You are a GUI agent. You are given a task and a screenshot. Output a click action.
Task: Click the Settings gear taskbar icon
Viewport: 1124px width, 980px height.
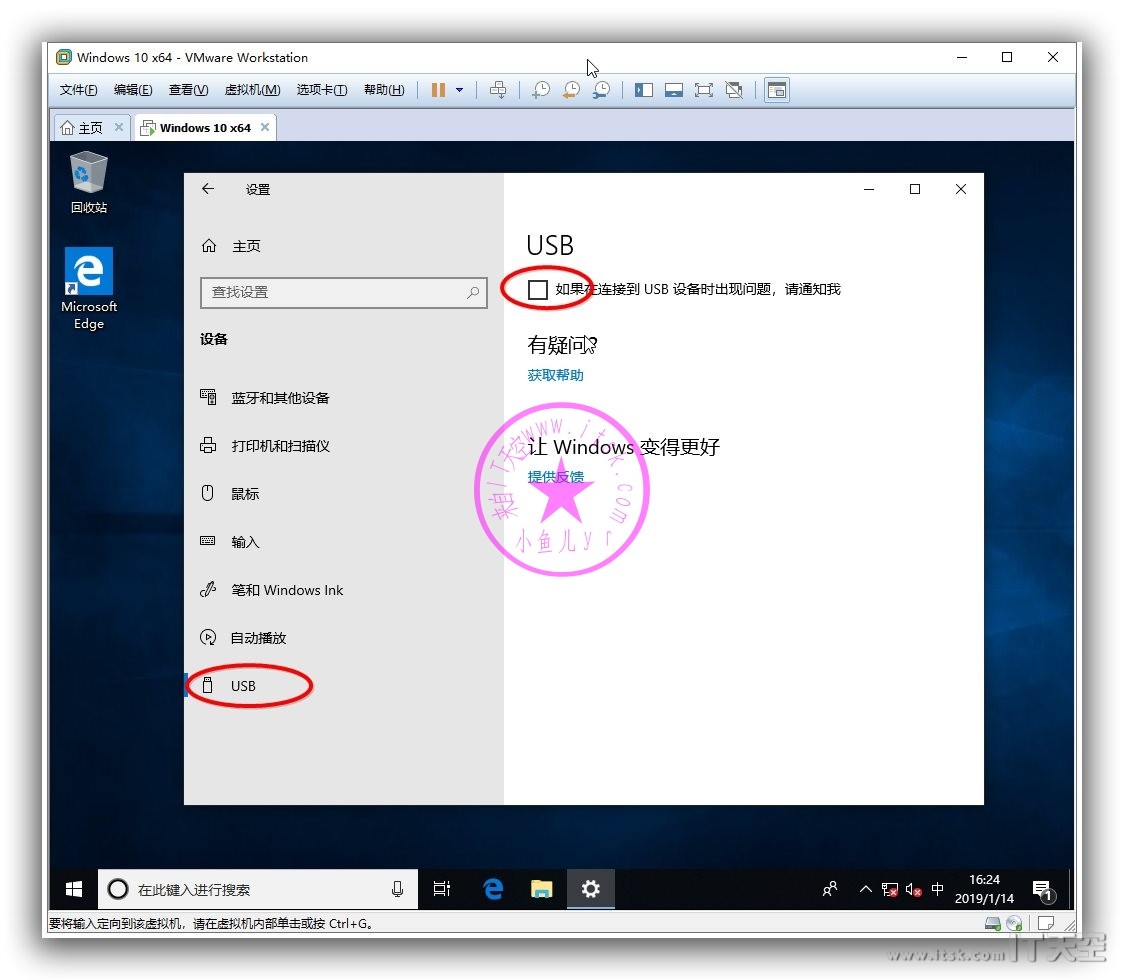tap(591, 890)
